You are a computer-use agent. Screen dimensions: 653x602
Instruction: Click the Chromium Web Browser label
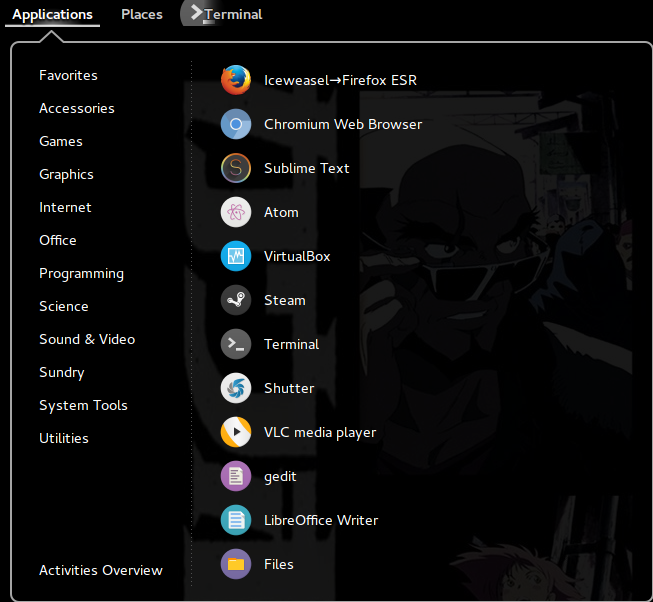tap(343, 124)
